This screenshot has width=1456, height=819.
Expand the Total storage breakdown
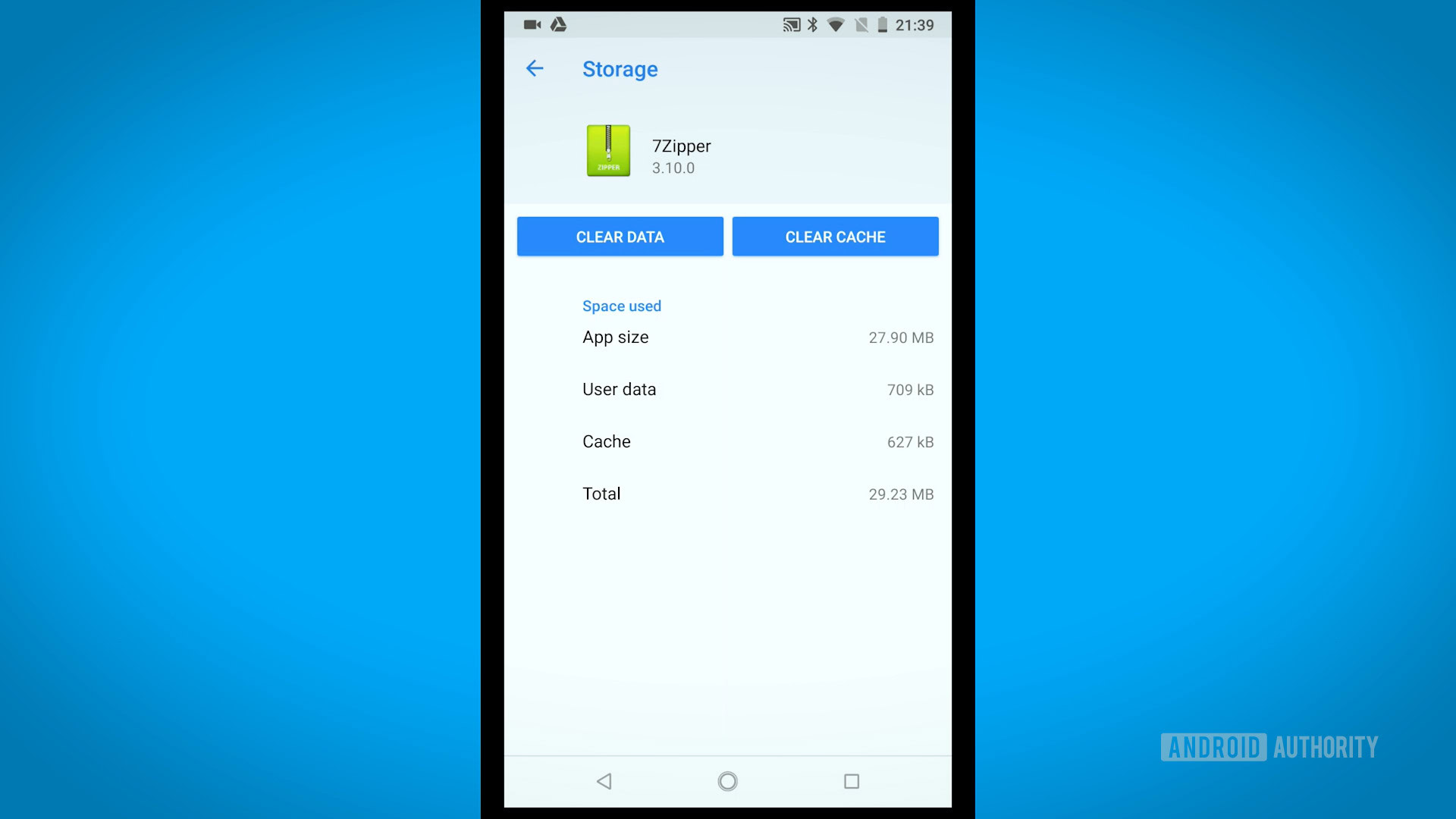[x=728, y=493]
